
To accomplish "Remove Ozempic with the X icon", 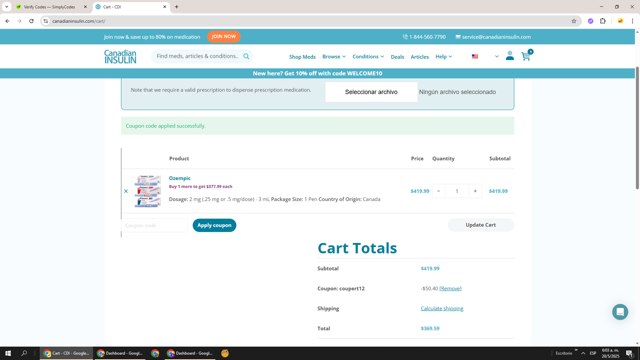I will (x=126, y=191).
